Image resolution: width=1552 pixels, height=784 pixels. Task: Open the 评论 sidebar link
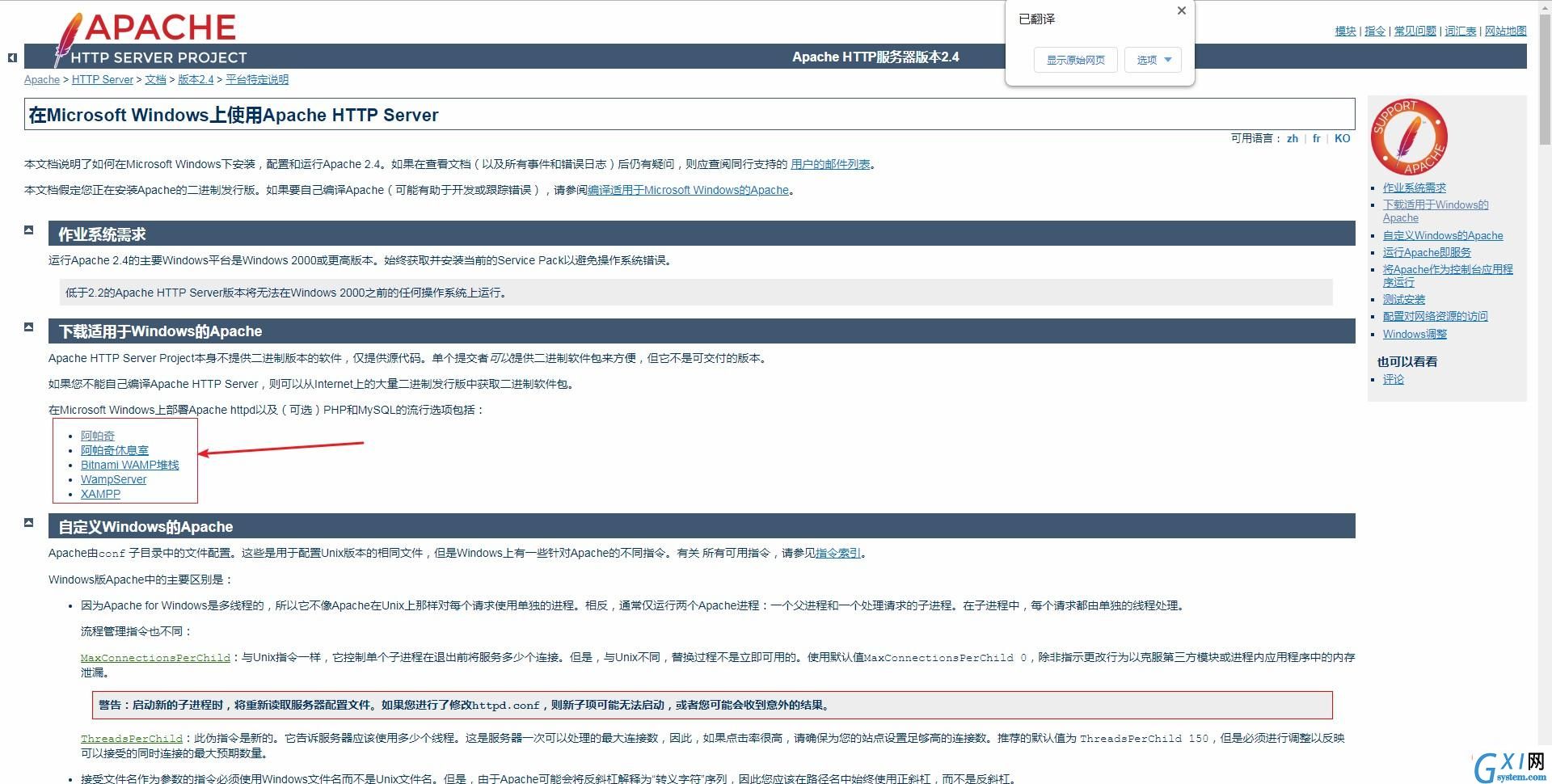(x=1394, y=379)
